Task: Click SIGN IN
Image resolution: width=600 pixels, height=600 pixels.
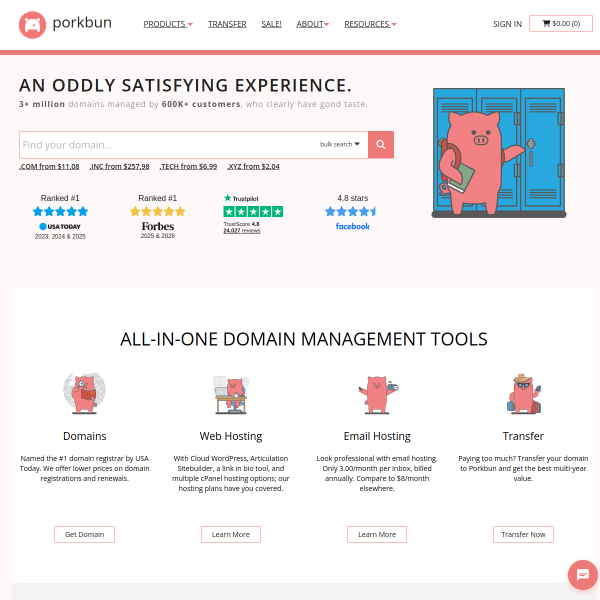Action: point(507,24)
